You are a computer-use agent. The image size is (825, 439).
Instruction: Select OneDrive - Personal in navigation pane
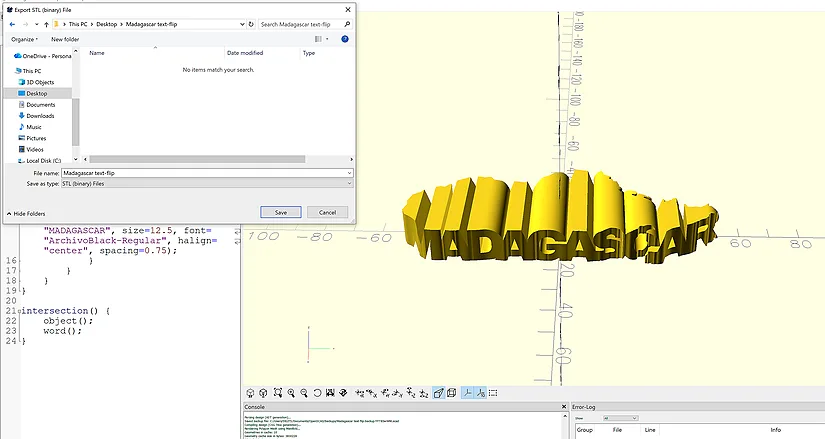43,56
